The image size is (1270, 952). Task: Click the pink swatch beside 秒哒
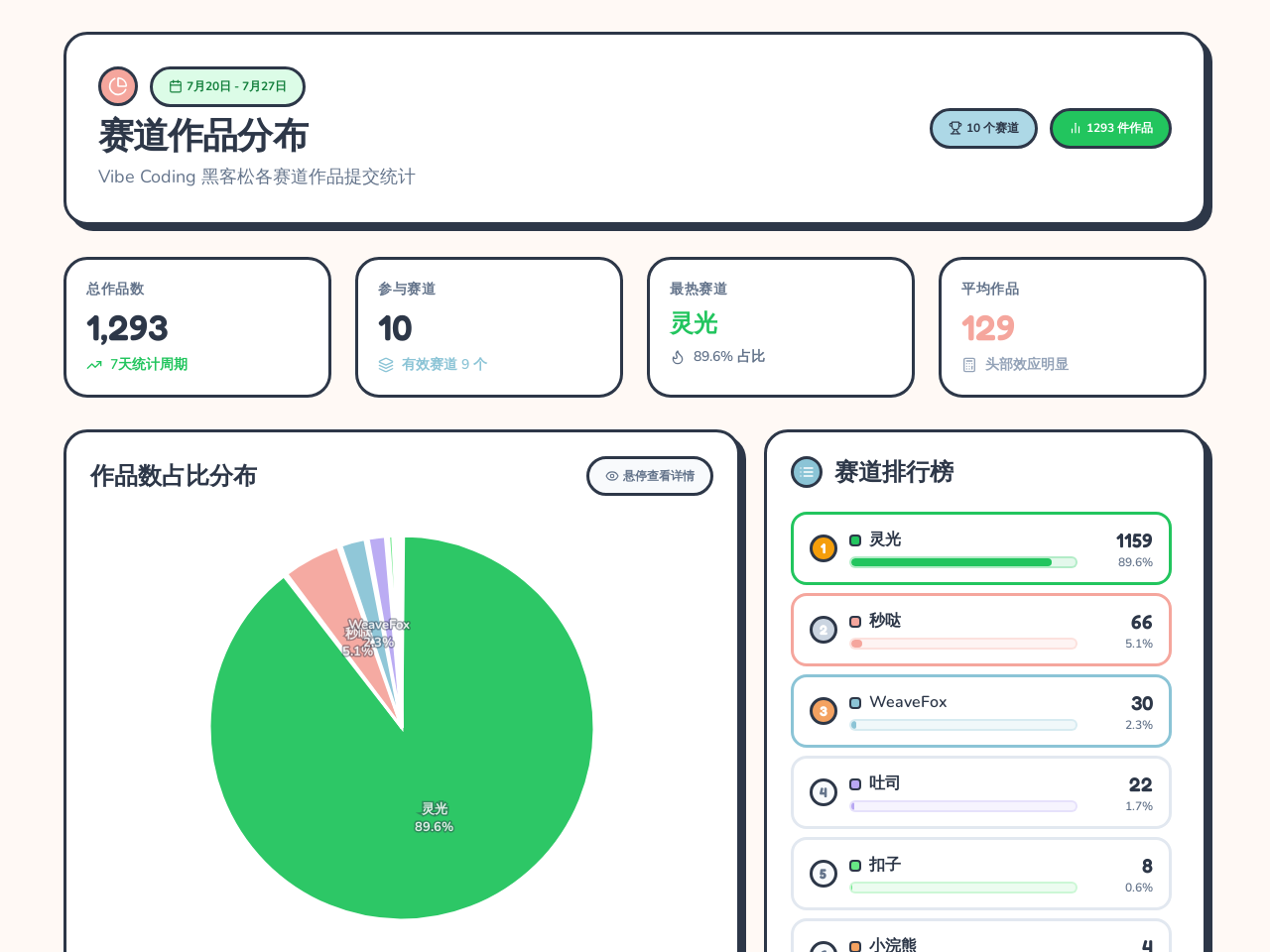855,622
